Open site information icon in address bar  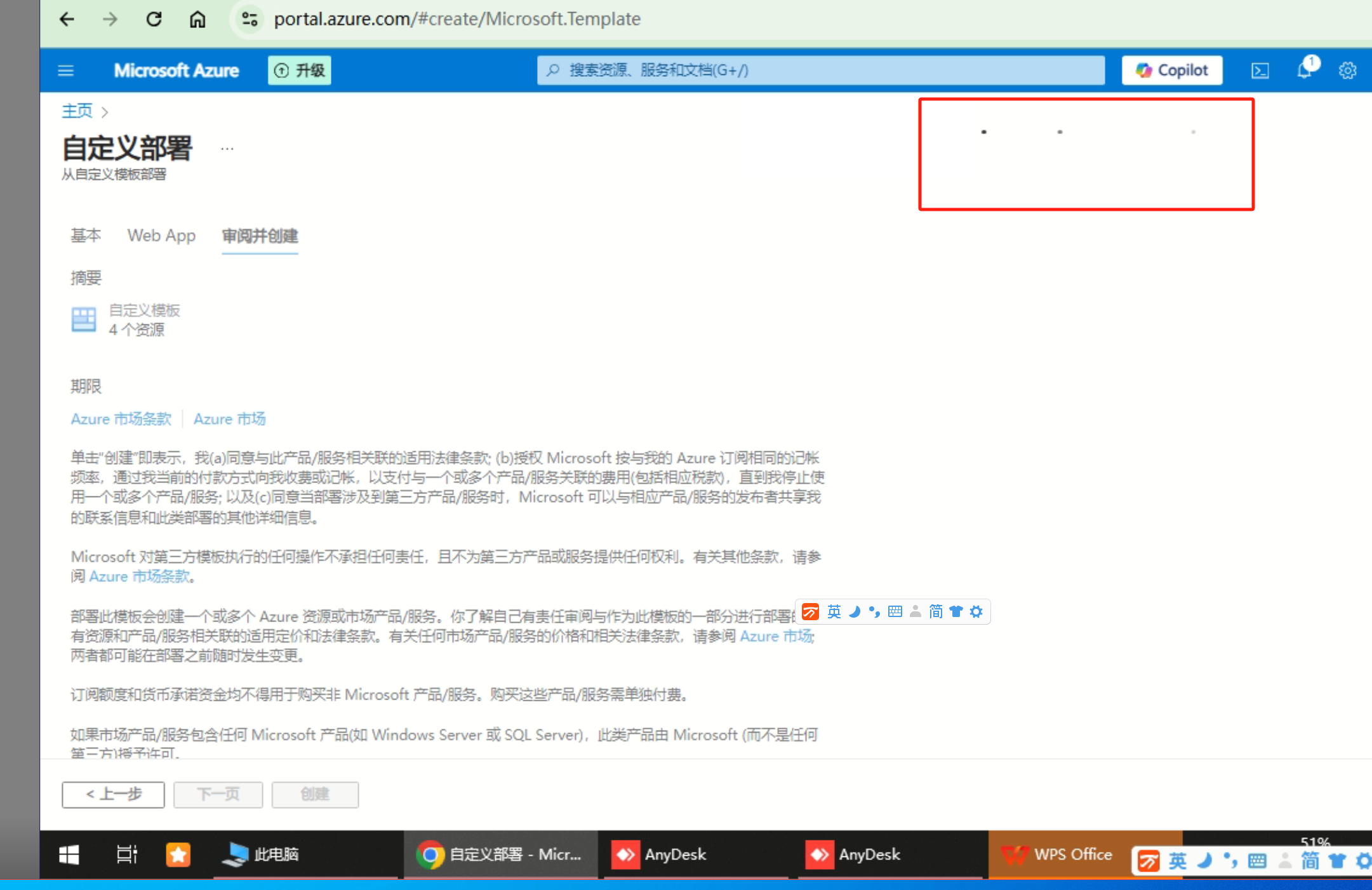pyautogui.click(x=250, y=19)
